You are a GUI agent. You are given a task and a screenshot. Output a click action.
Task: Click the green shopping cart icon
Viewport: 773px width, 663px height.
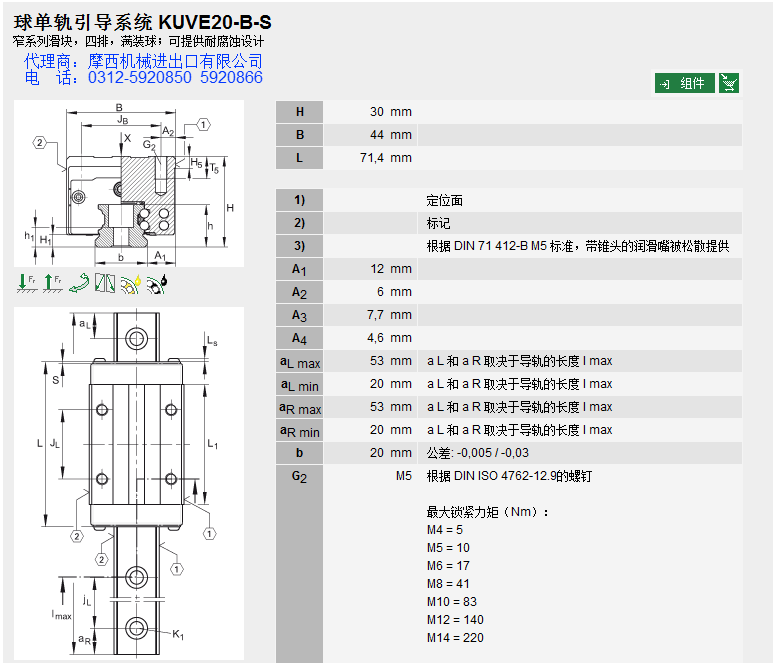(x=729, y=83)
